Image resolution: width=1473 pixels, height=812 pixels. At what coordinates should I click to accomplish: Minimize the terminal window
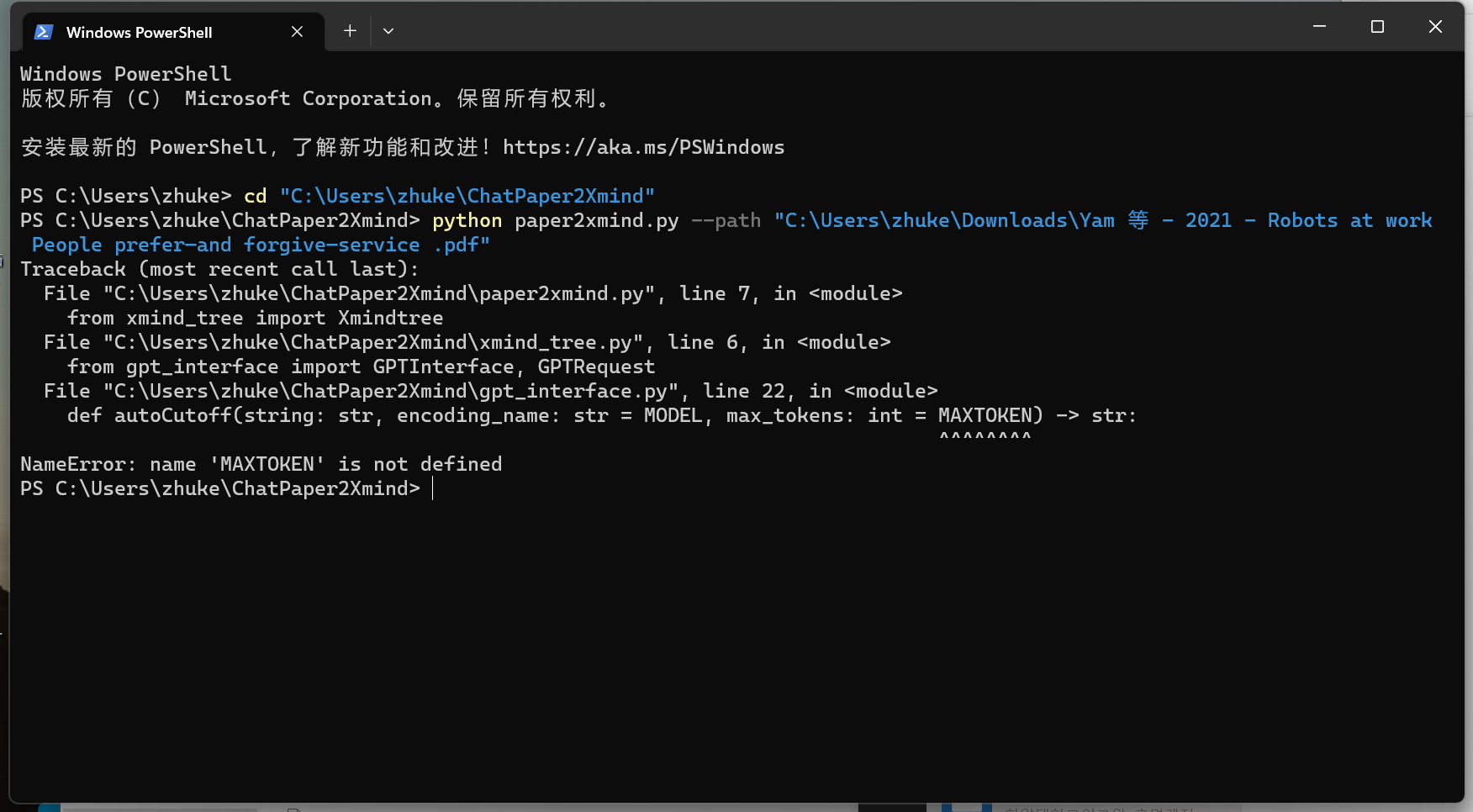tap(1319, 27)
